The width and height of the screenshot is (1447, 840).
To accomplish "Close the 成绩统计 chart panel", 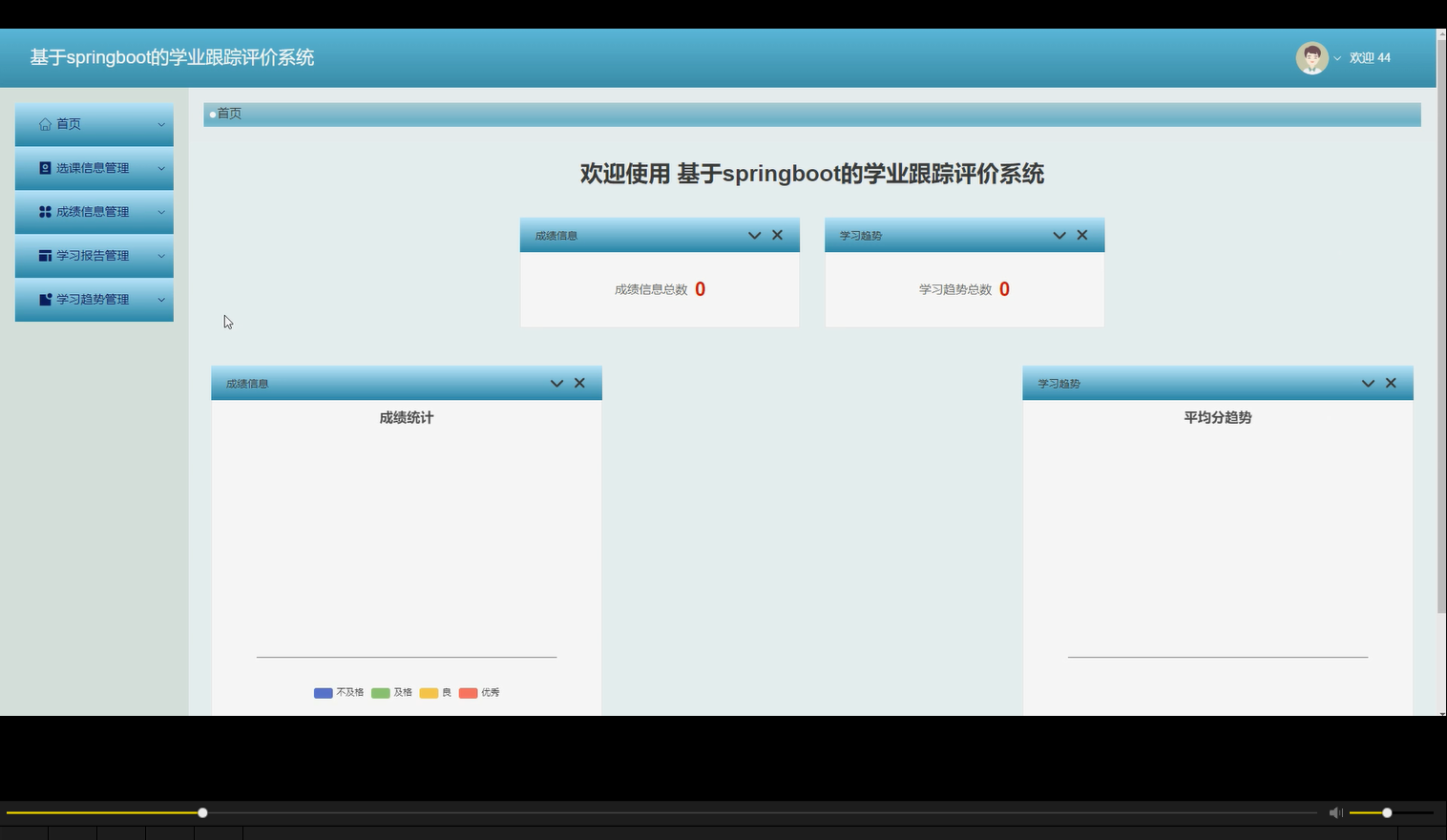I will pyautogui.click(x=579, y=383).
